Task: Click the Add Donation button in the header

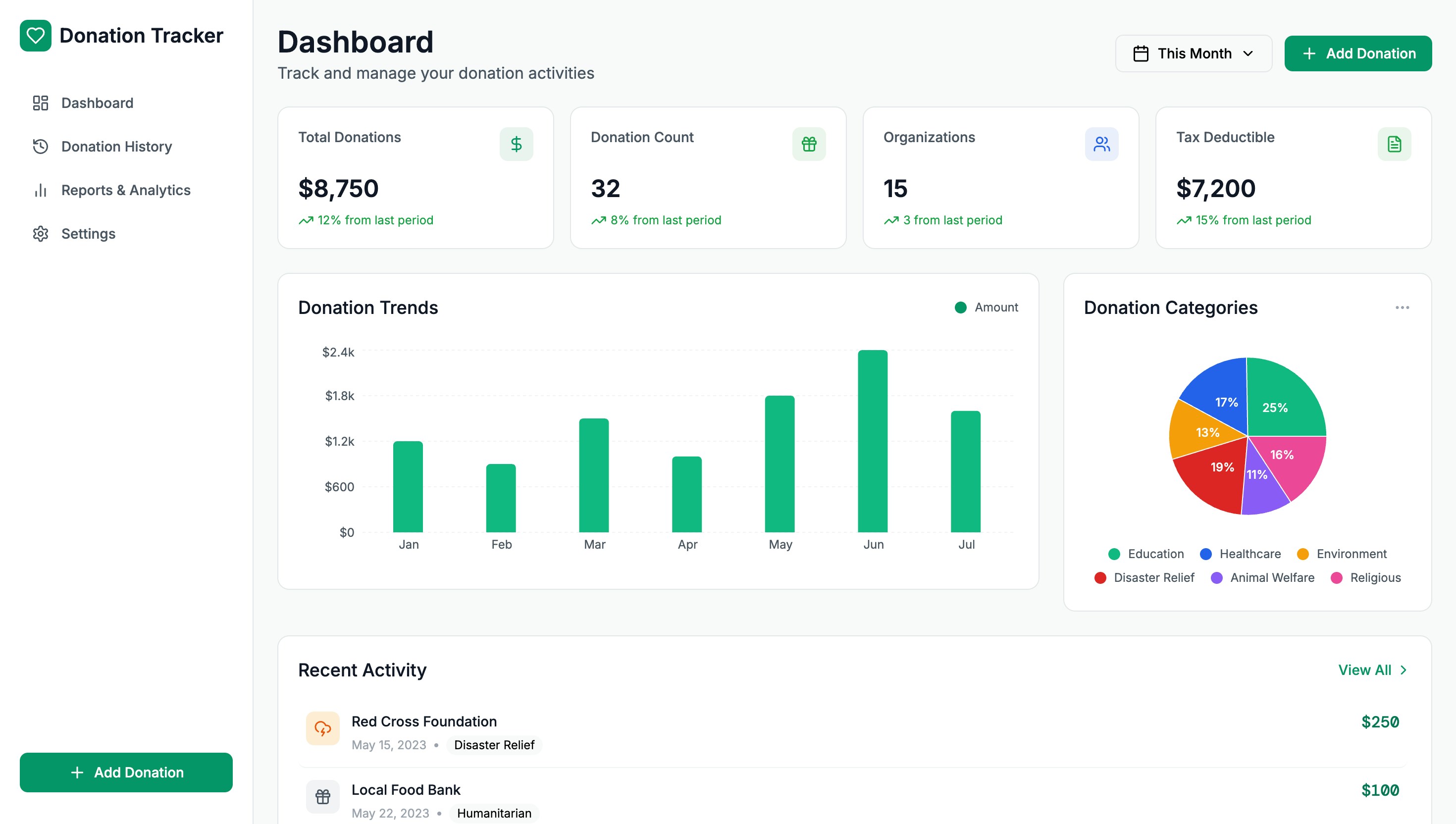Action: pos(1358,53)
